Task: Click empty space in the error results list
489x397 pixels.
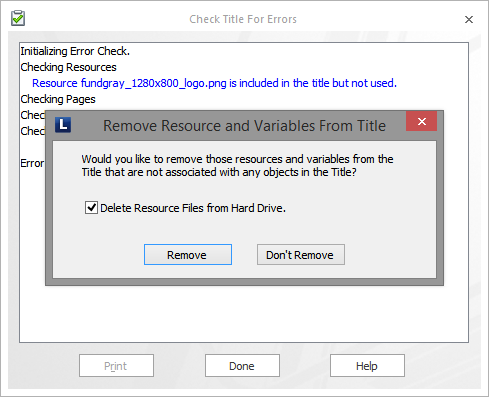Action: tap(244, 313)
